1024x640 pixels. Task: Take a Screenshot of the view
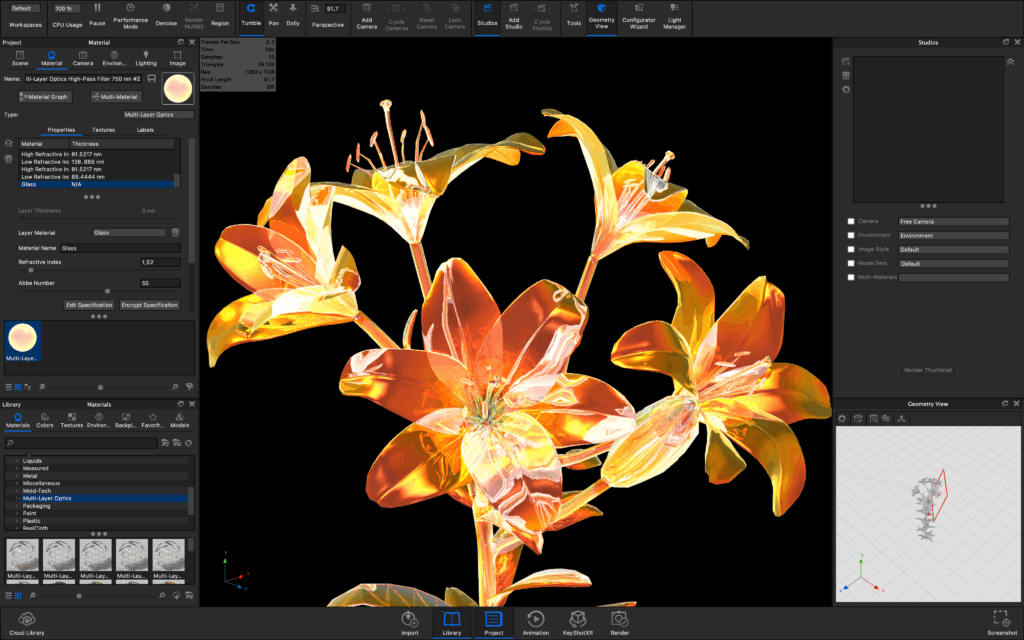point(1001,622)
